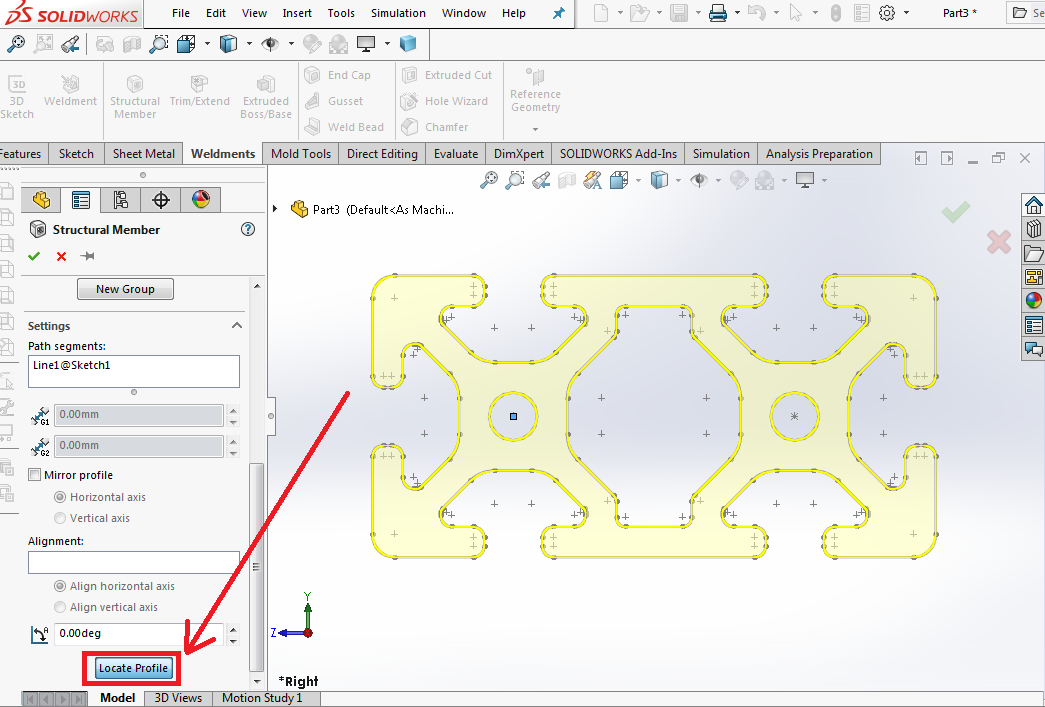Click the Path segments selection box
The height and width of the screenshot is (707, 1045).
[134, 371]
